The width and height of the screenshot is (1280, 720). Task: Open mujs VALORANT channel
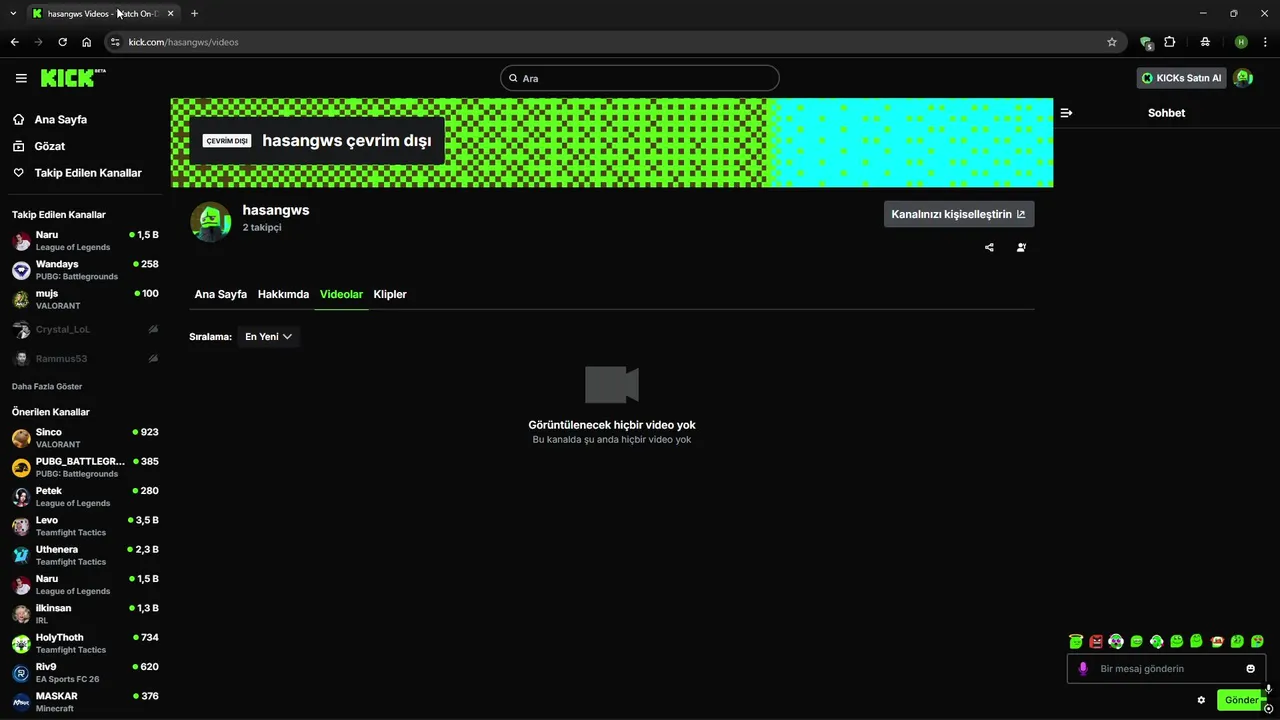[85, 299]
